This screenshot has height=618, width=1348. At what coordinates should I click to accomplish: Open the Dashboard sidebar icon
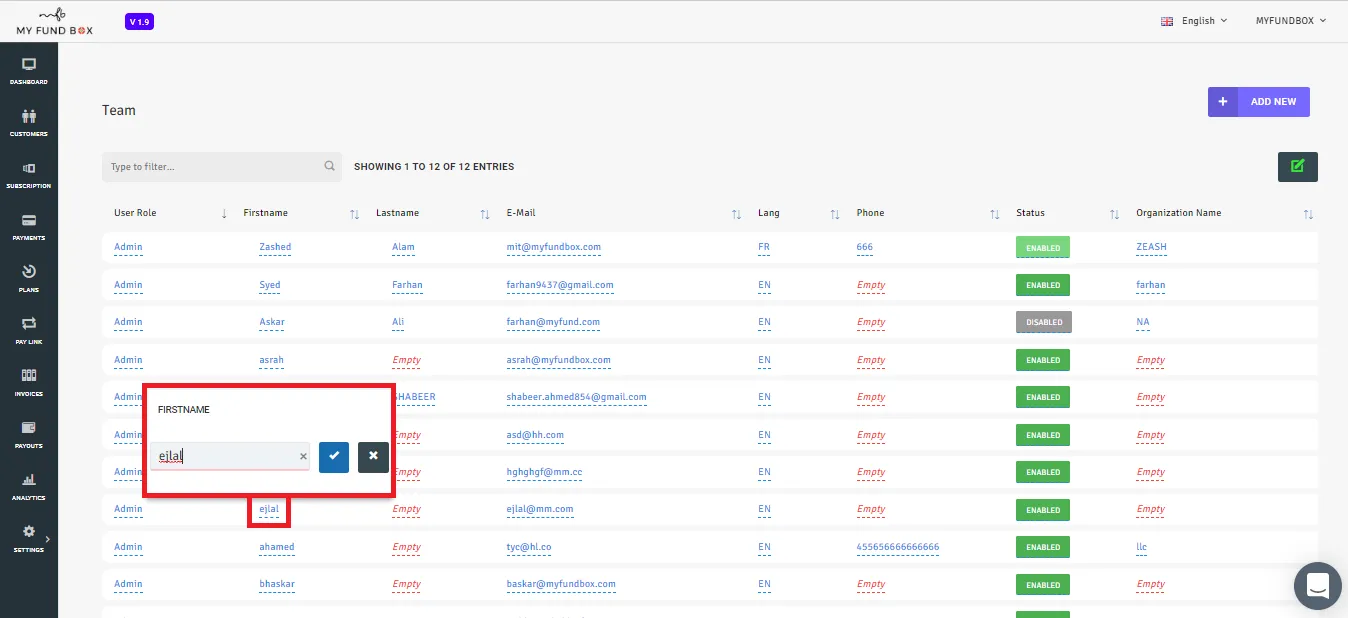[x=29, y=70]
